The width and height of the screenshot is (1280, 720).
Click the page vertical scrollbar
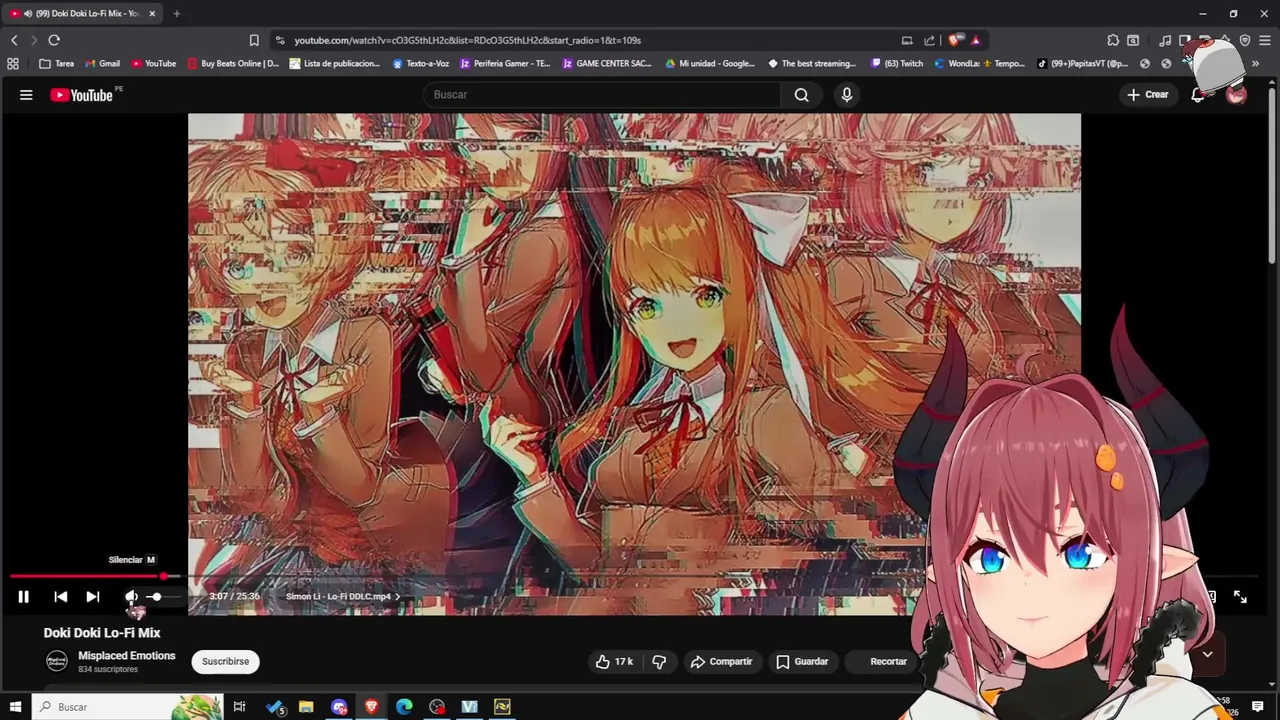pos(1272,175)
